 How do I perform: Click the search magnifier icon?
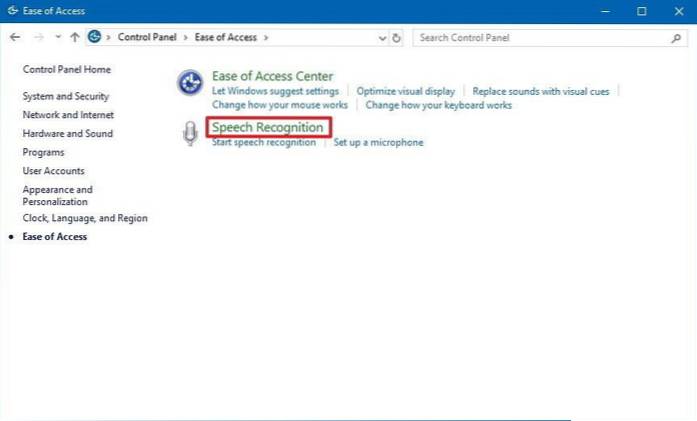coord(676,38)
